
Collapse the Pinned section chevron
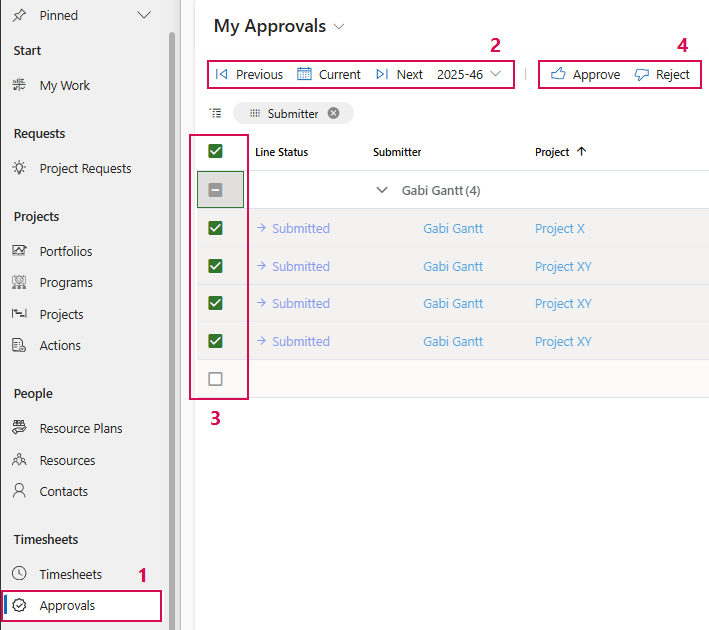(144, 15)
